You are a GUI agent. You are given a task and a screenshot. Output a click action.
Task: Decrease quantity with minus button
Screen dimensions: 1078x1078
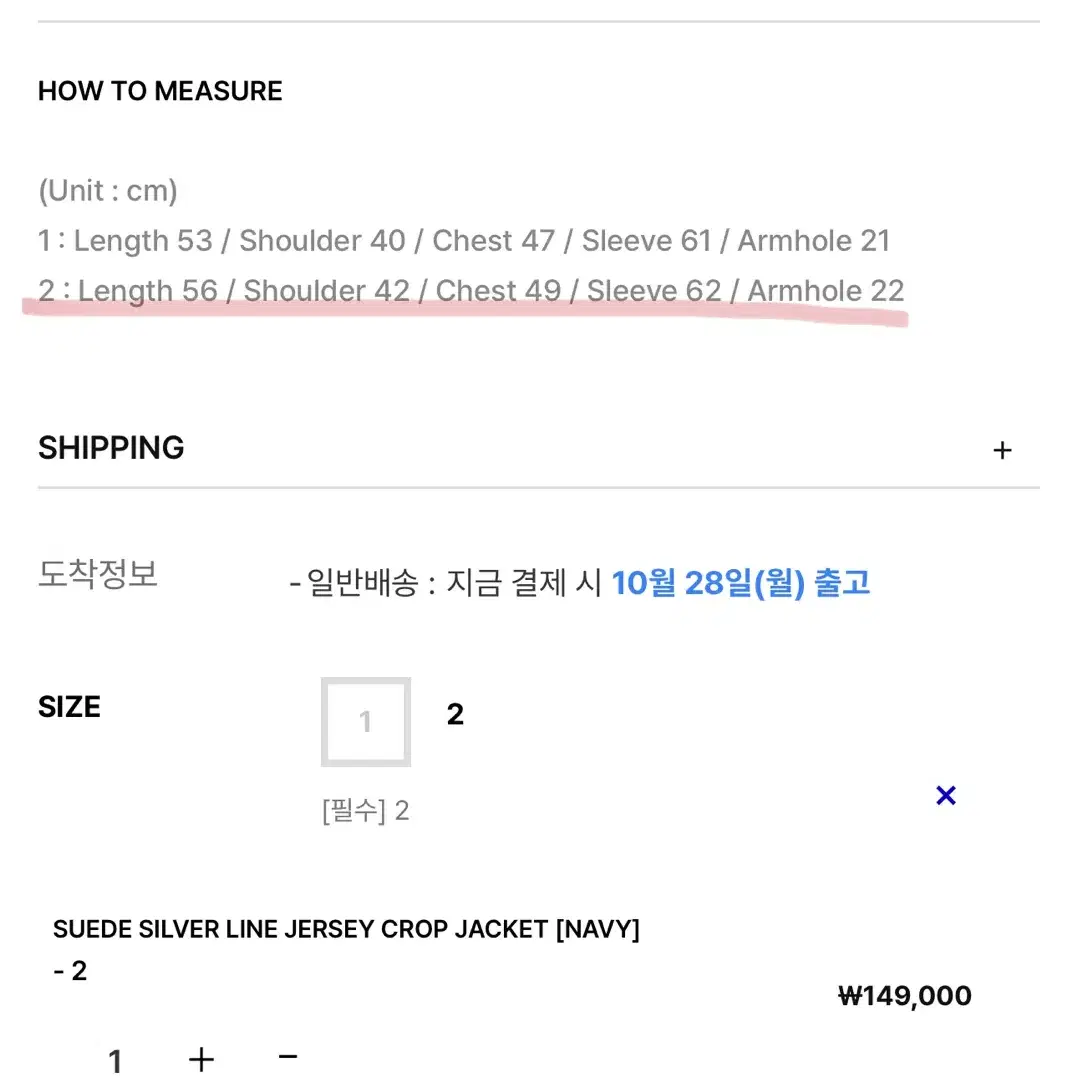288,1056
